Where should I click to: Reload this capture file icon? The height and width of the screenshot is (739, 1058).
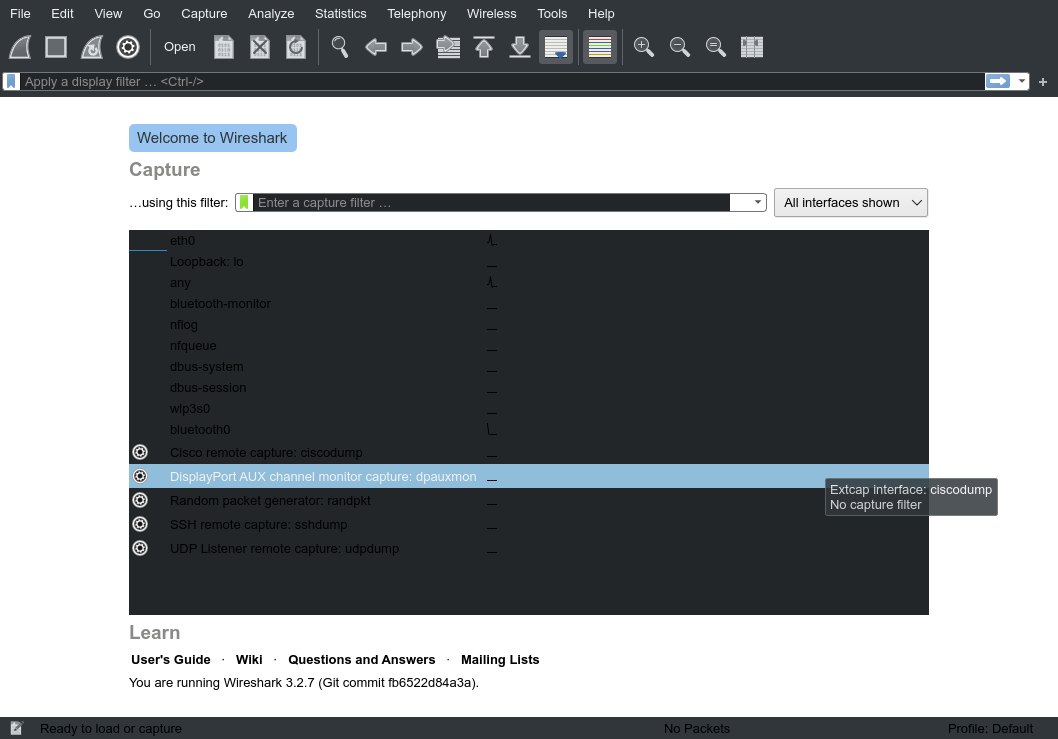pos(296,47)
